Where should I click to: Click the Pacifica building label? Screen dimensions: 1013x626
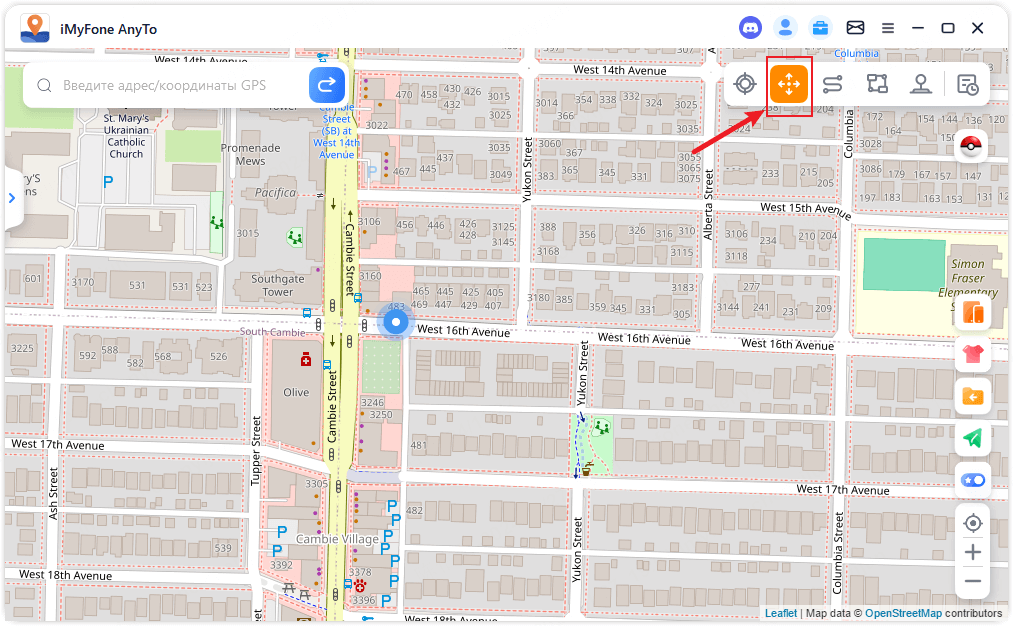[x=275, y=193]
